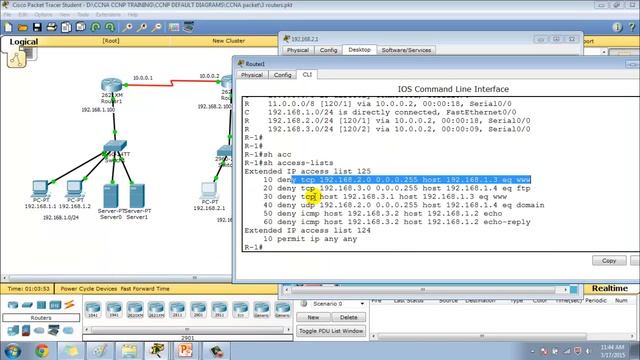Image resolution: width=640 pixels, height=360 pixels.
Task: Pick the 1841 router model
Action: (93, 310)
